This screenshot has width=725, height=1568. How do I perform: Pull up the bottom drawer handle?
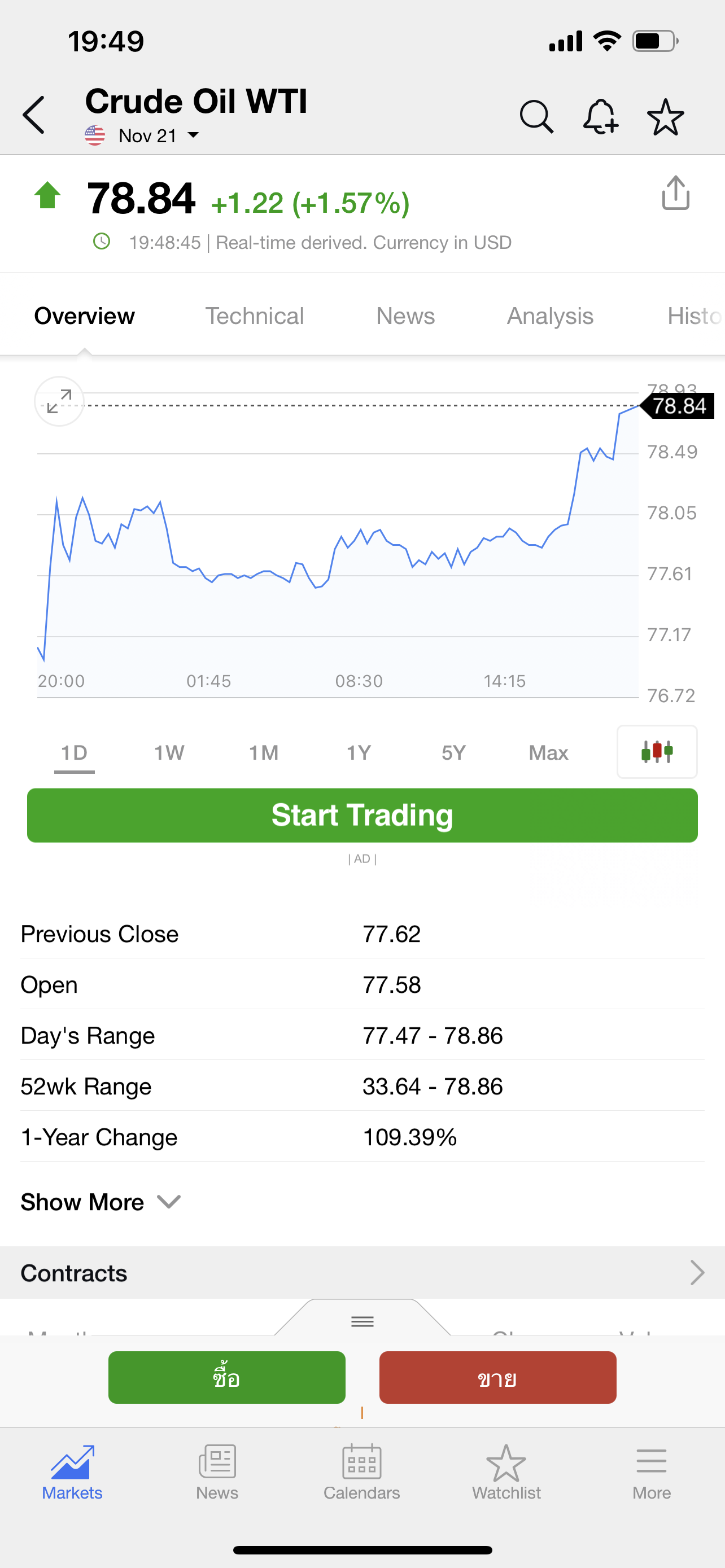(x=362, y=1321)
